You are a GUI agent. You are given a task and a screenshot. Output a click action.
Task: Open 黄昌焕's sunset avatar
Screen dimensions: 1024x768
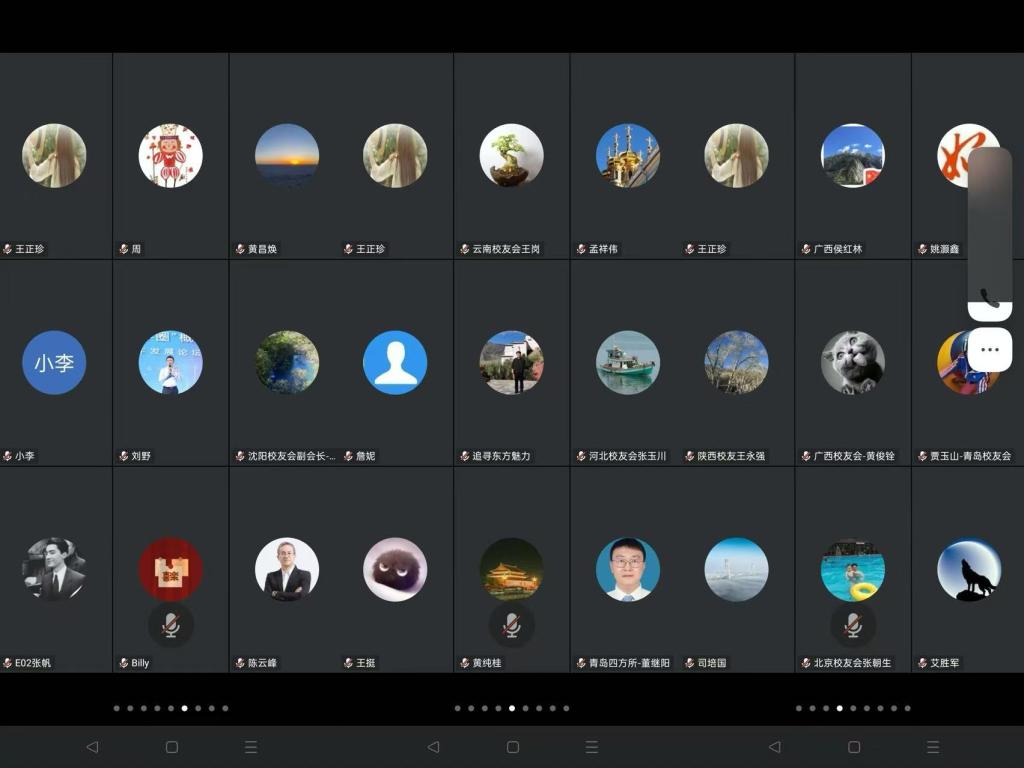coord(287,155)
